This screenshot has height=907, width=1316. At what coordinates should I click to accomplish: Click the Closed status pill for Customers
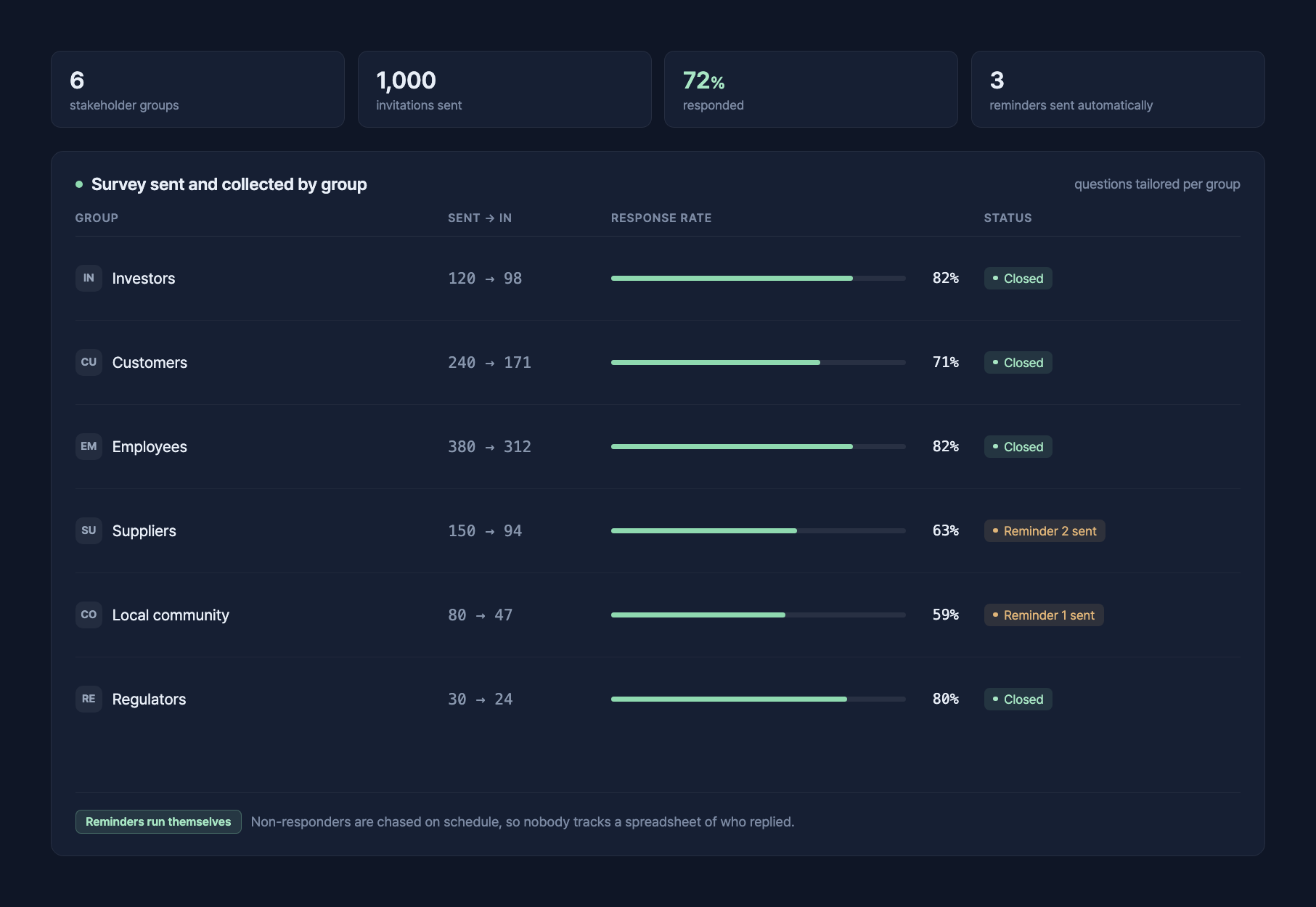point(1018,363)
